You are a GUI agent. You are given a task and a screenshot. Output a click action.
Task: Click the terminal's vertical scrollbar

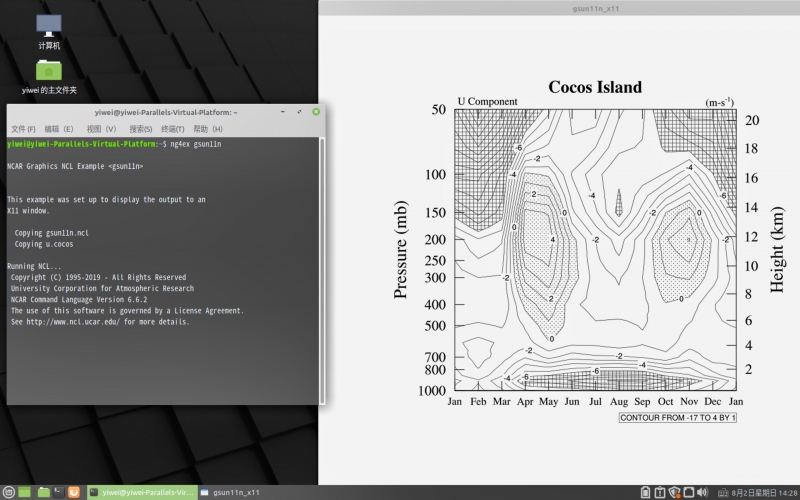coord(321,270)
